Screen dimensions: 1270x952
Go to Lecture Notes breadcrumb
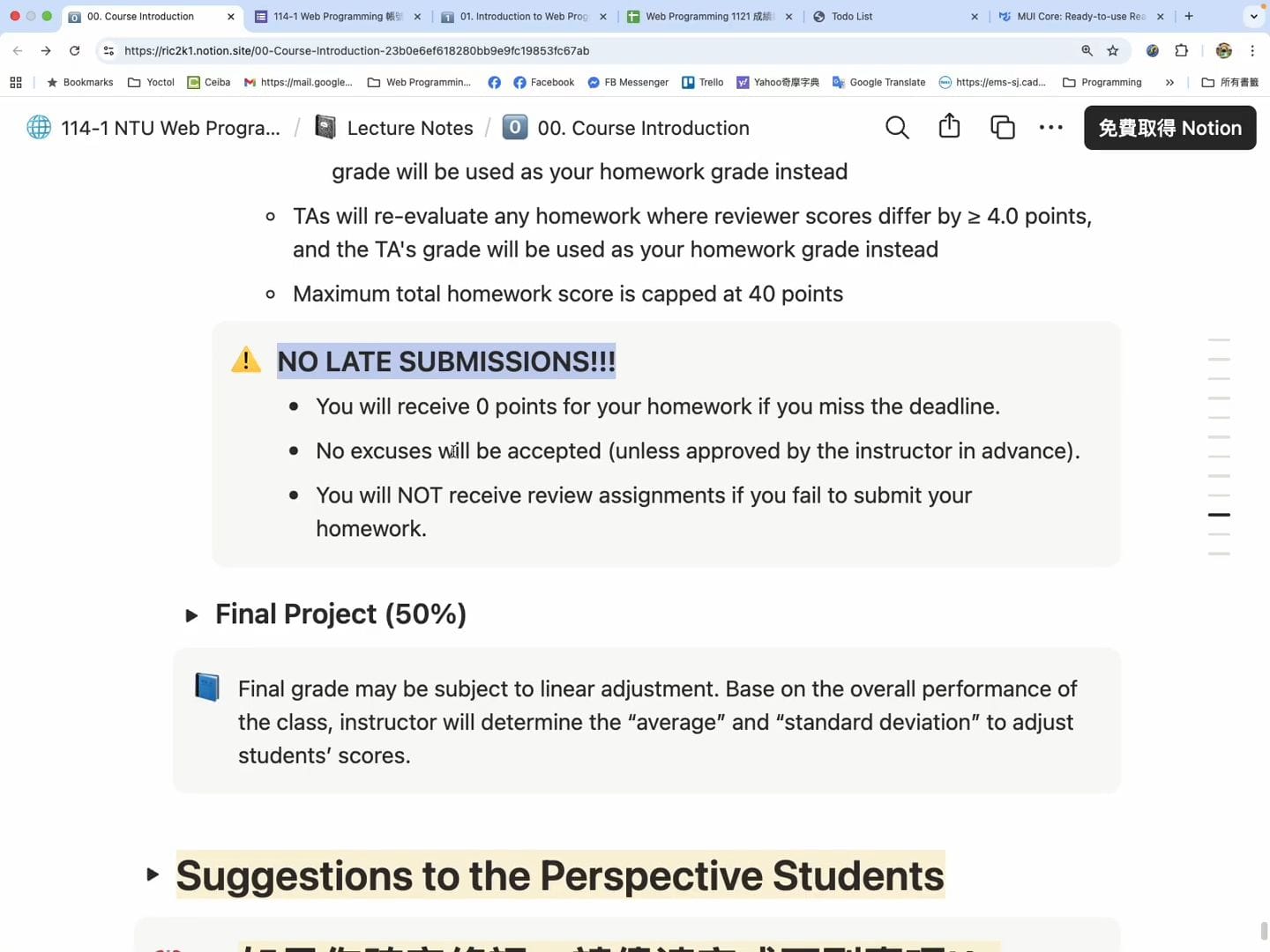click(409, 128)
